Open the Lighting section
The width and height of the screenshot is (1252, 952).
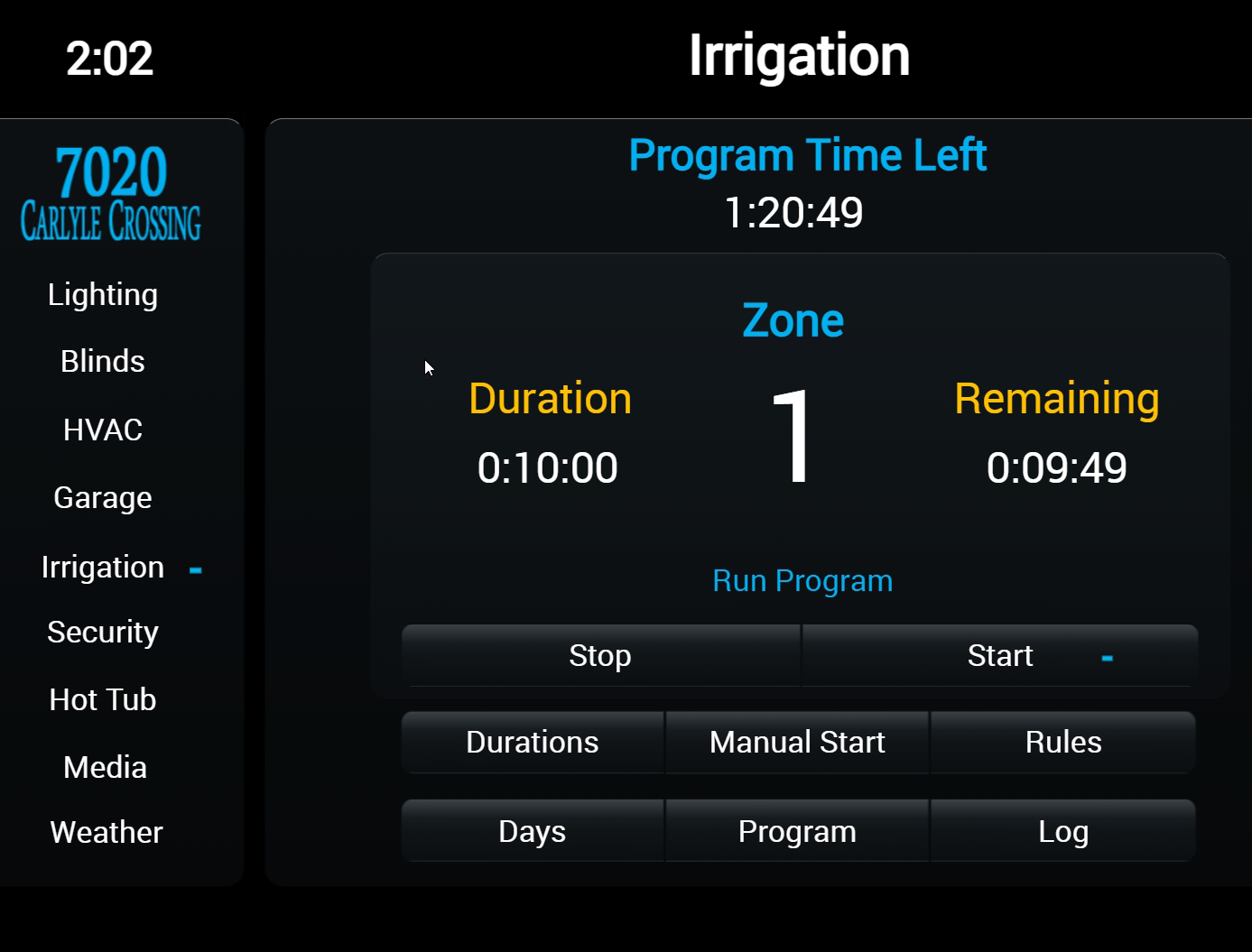click(x=103, y=294)
